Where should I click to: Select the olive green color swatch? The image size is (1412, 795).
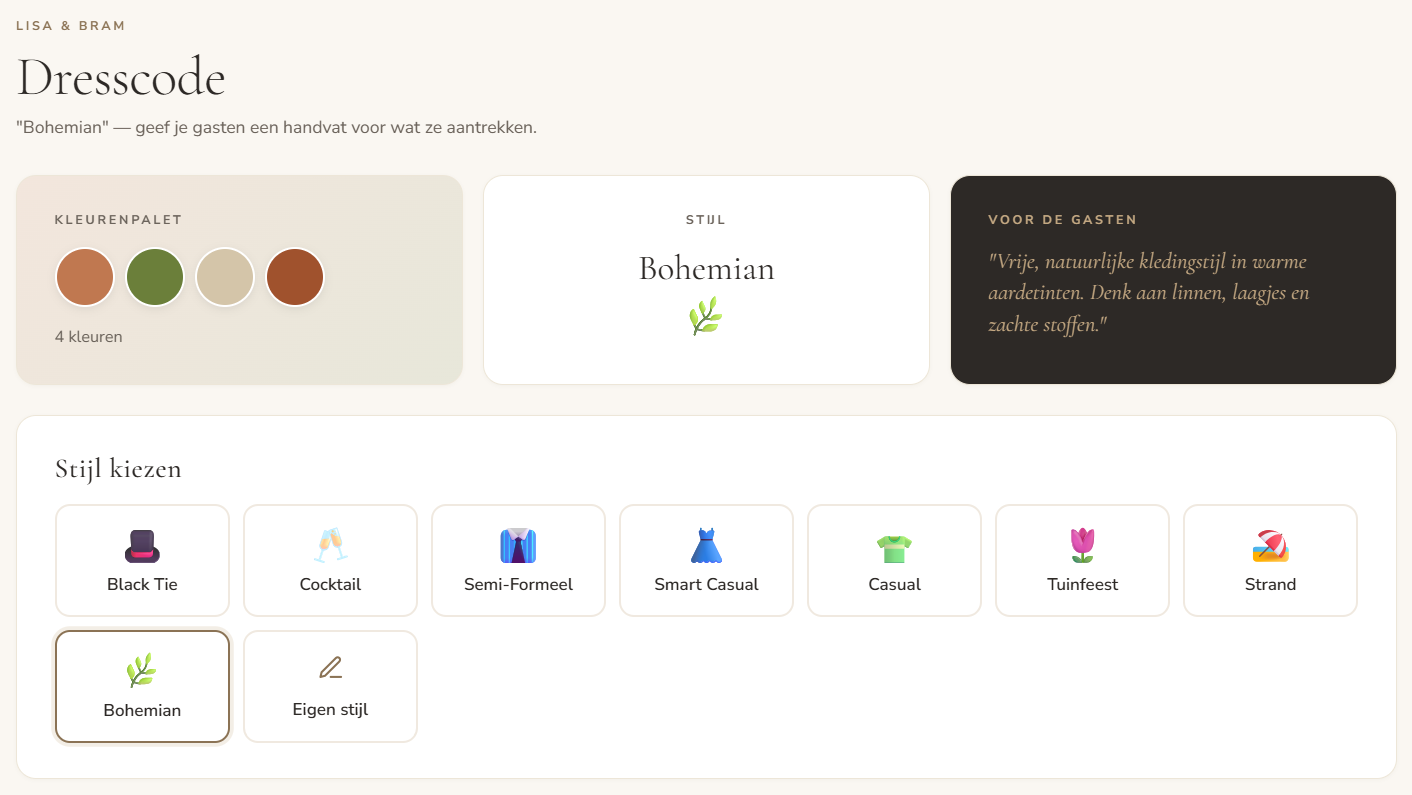click(155, 277)
